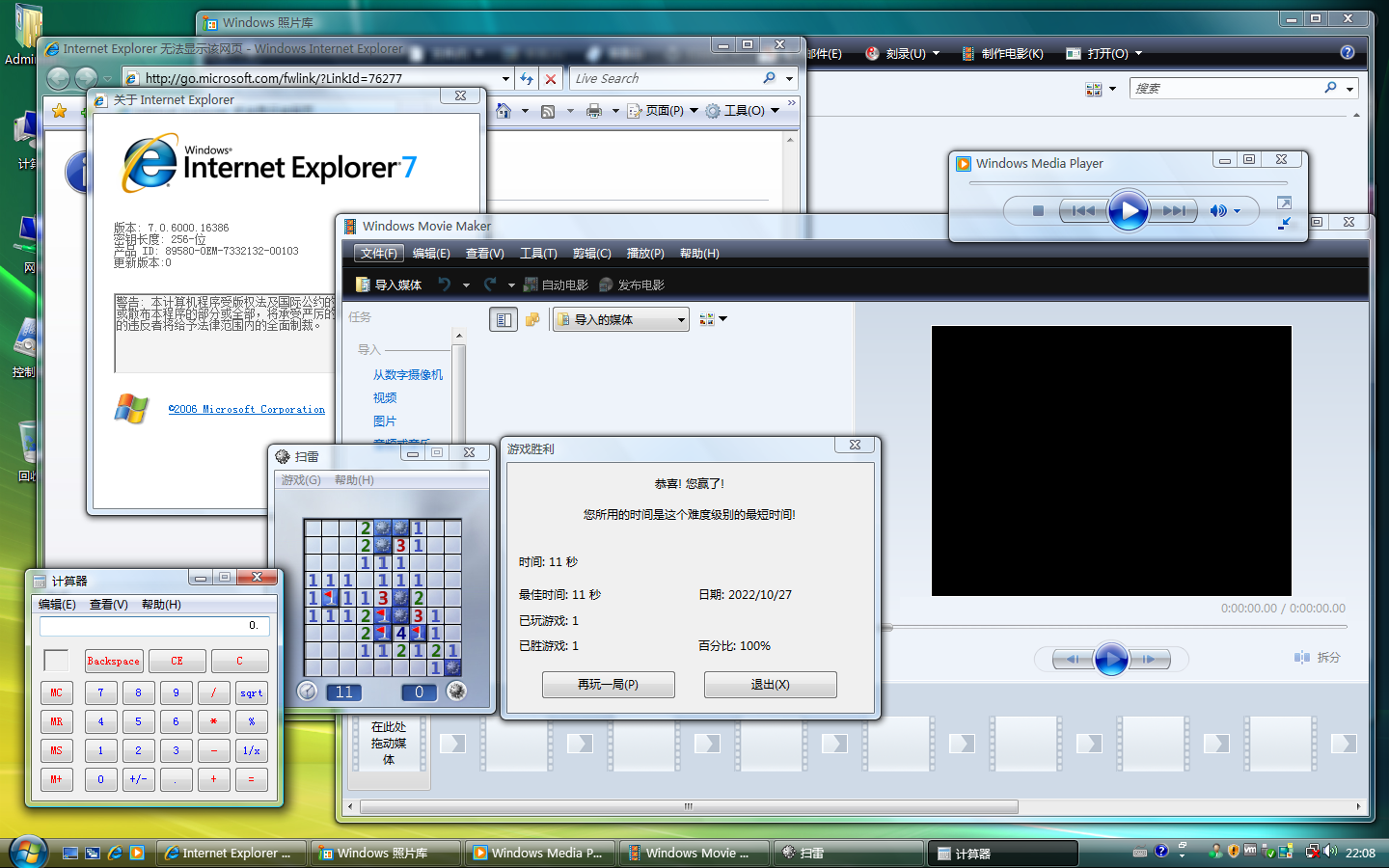
Task: Click the Print icon in Internet Explorer
Action: point(594,111)
